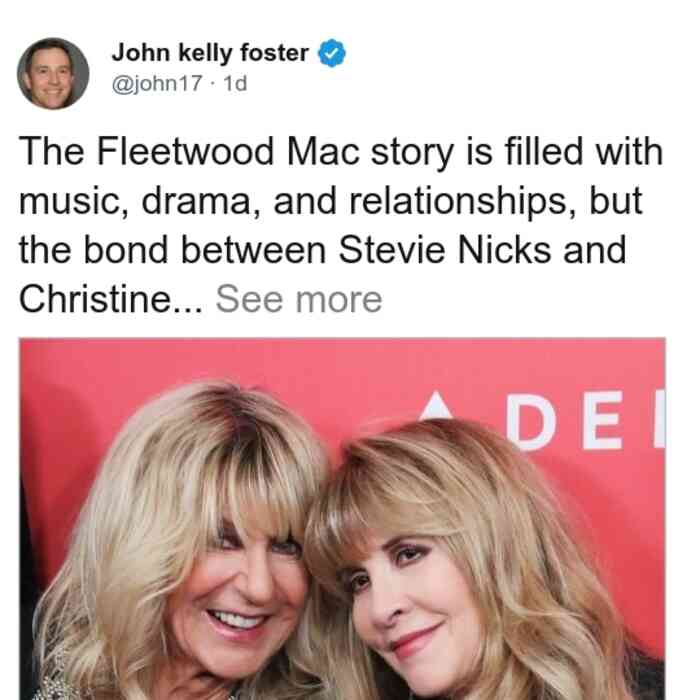Click the white DE letters on backdrop
The height and width of the screenshot is (700, 700).
(565, 421)
